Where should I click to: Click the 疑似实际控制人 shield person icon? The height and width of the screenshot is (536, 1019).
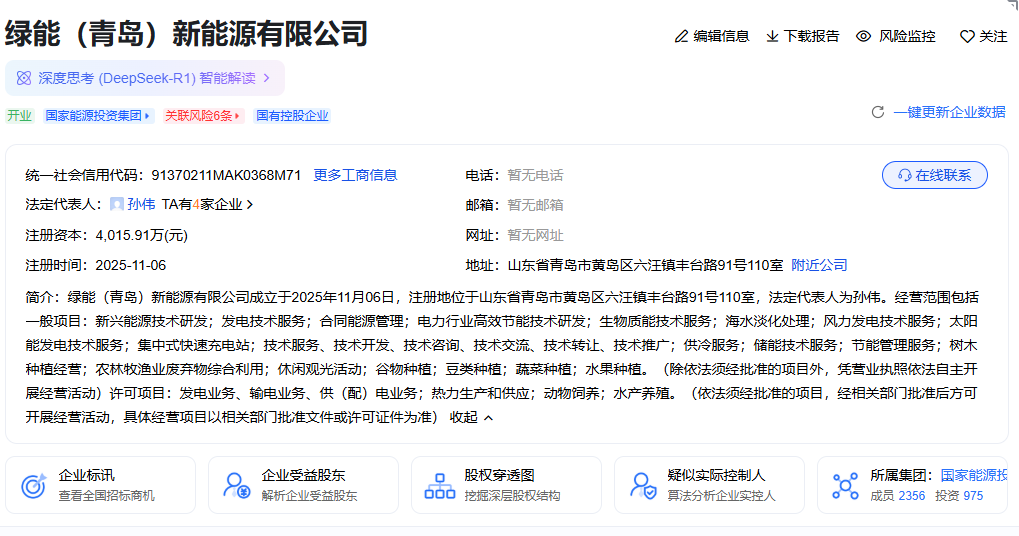coord(643,485)
